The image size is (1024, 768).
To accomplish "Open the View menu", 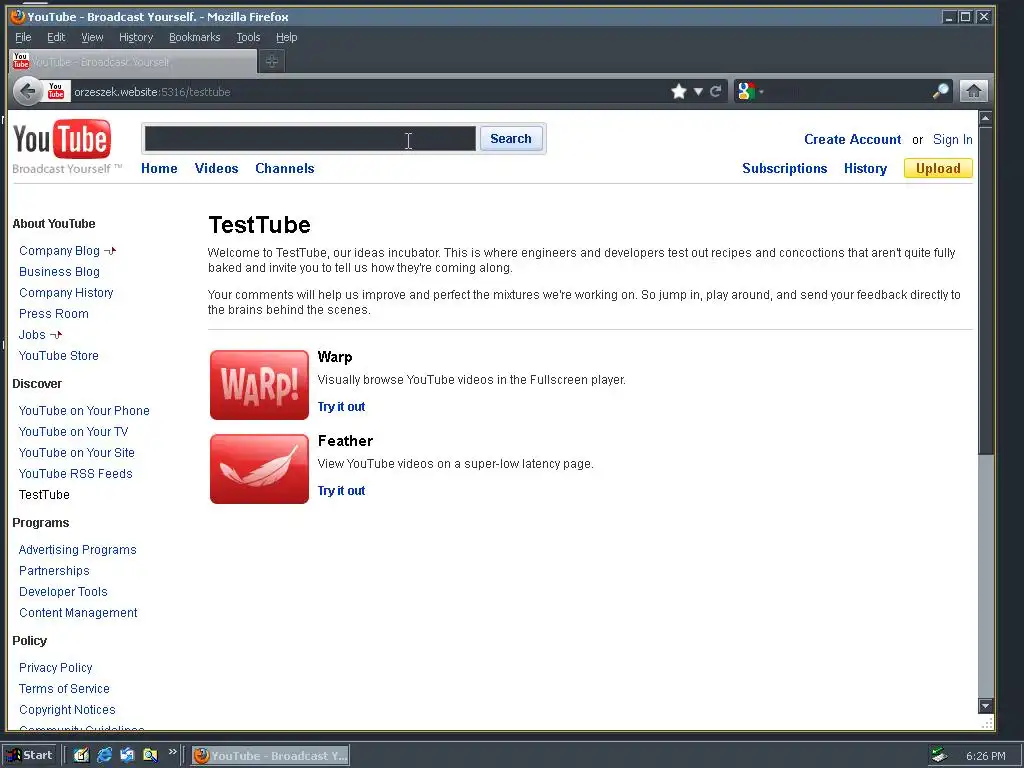I will pos(92,37).
